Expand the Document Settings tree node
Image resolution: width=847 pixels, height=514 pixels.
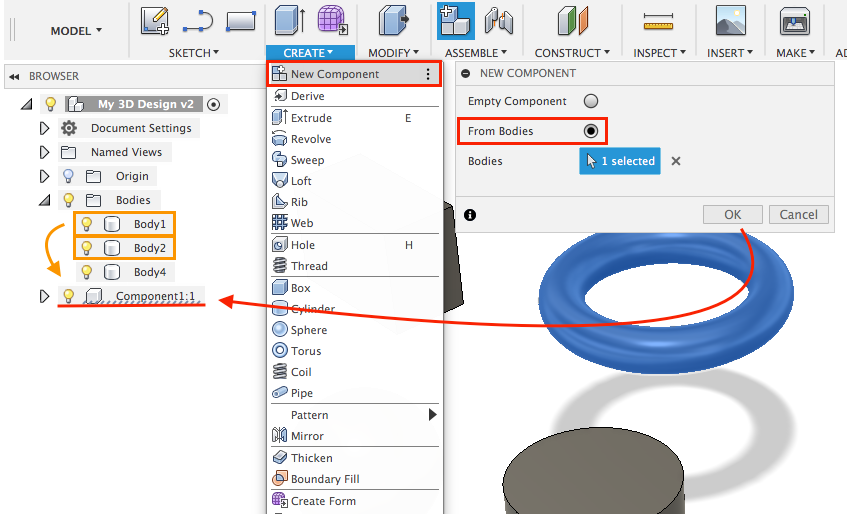[44, 128]
